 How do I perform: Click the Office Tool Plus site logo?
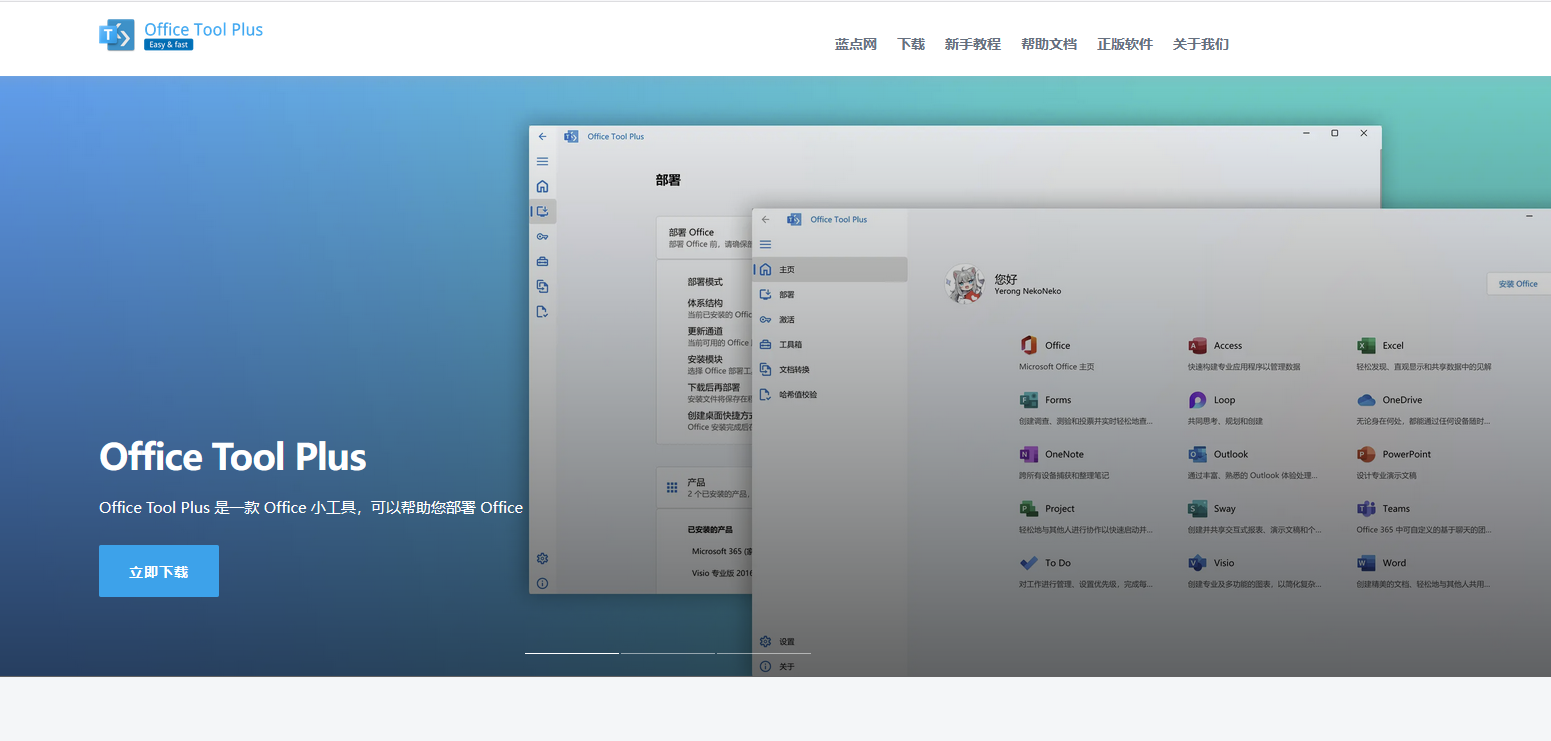click(181, 35)
